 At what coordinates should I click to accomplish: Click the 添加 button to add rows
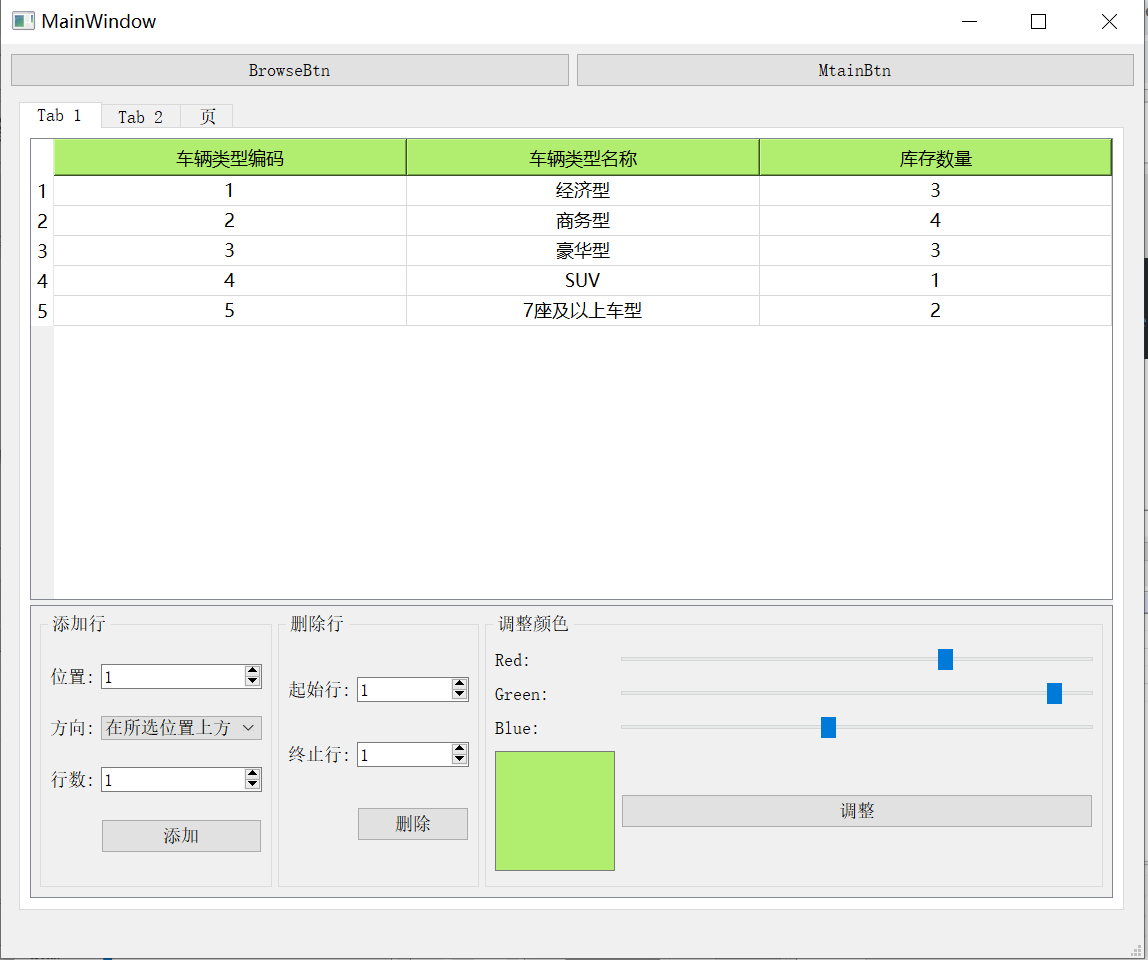tap(180, 835)
